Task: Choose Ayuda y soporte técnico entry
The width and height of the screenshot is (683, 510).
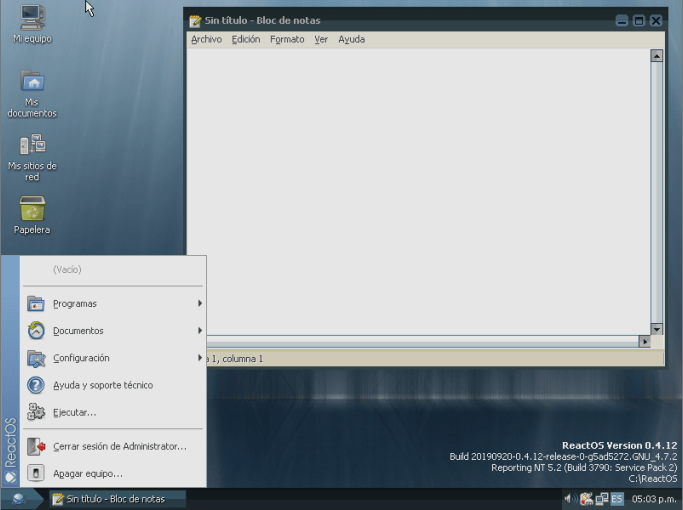Action: click(x=113, y=385)
